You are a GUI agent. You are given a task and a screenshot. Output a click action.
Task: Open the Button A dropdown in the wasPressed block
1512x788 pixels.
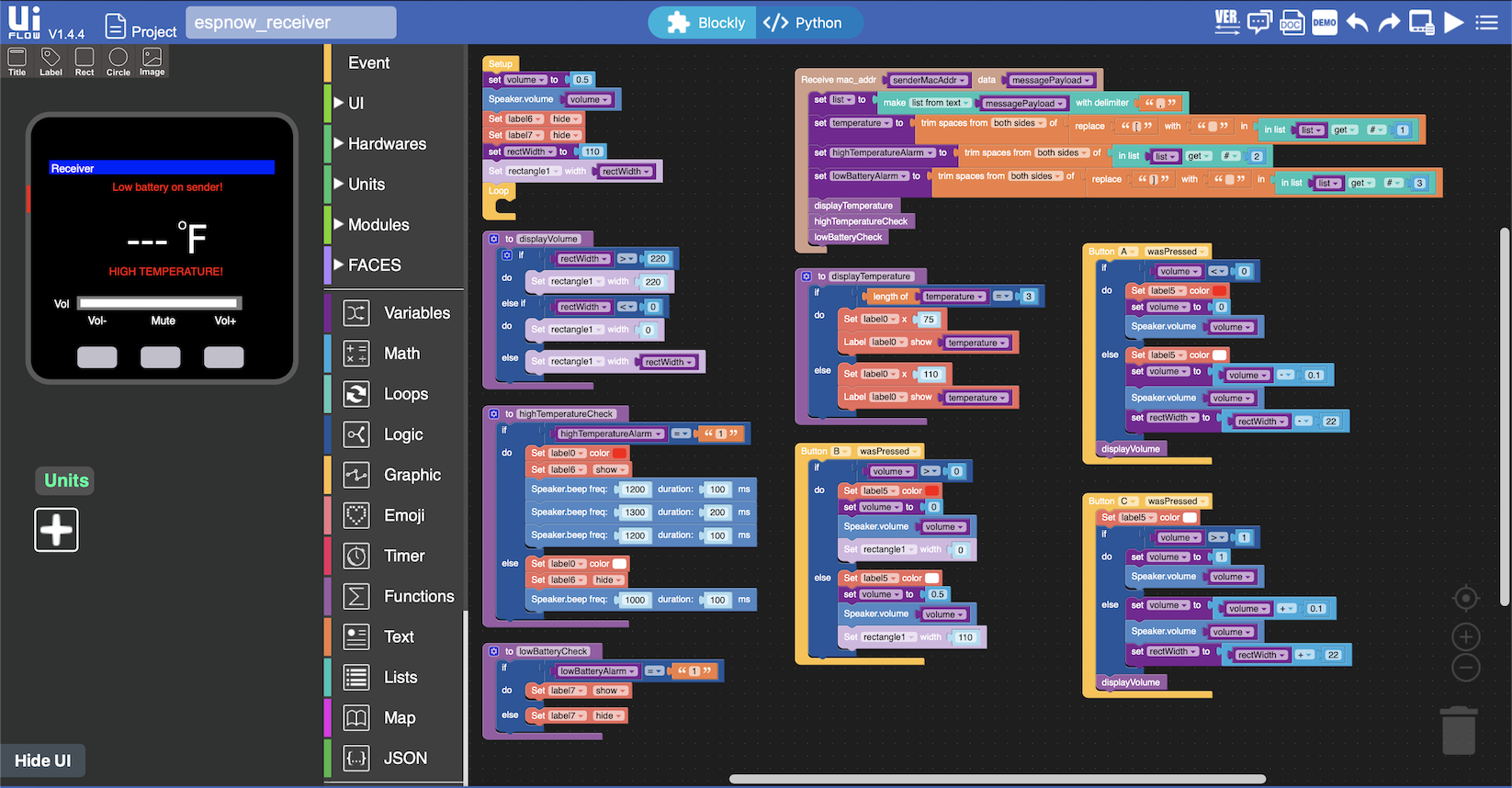point(1126,251)
